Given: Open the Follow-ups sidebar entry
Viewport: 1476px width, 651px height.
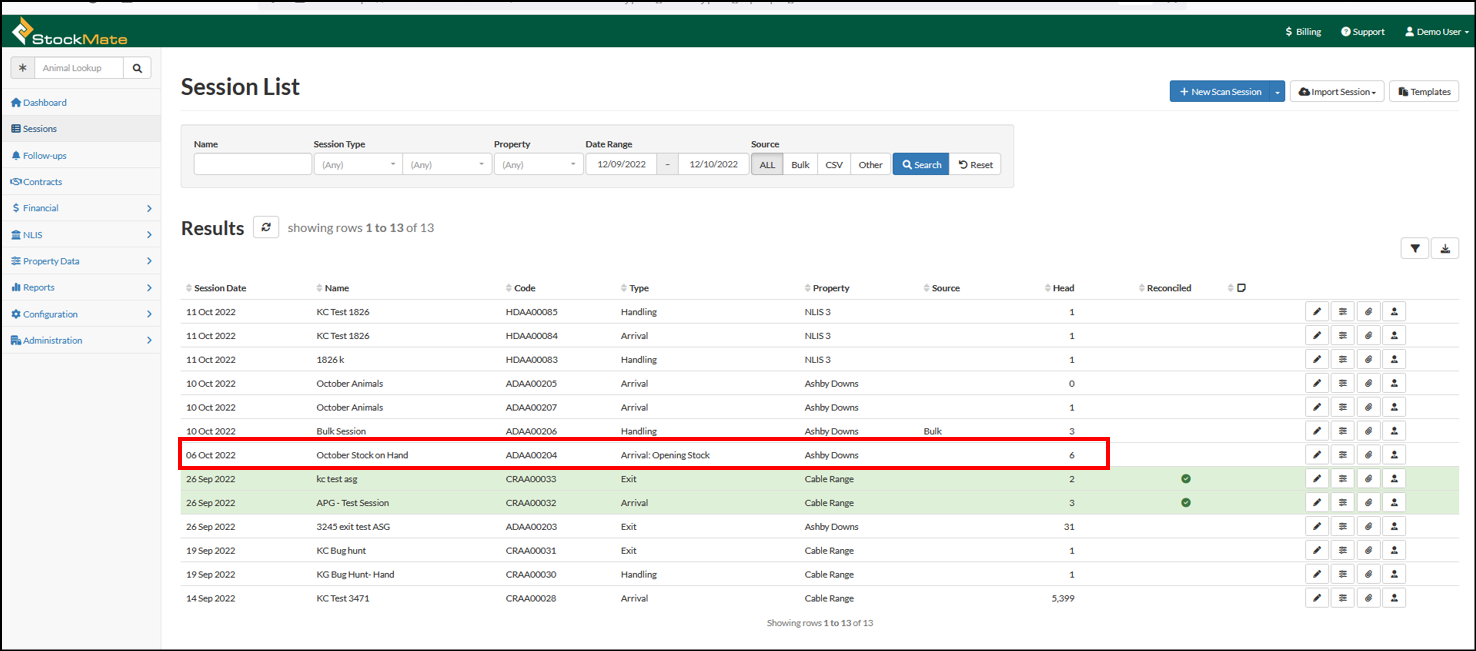Looking at the screenshot, I should tap(42, 155).
